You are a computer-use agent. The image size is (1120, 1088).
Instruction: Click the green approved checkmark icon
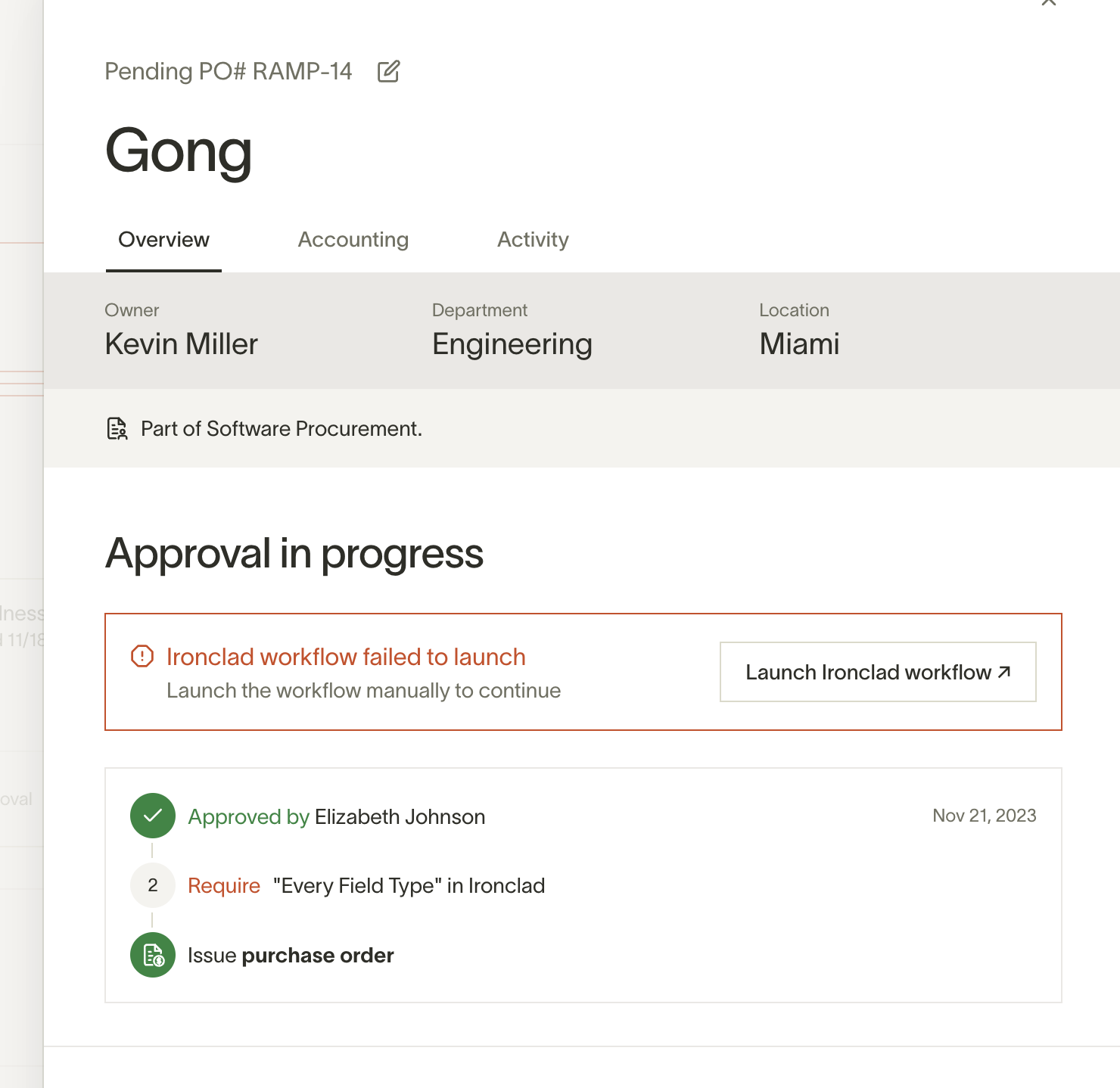[x=153, y=816]
